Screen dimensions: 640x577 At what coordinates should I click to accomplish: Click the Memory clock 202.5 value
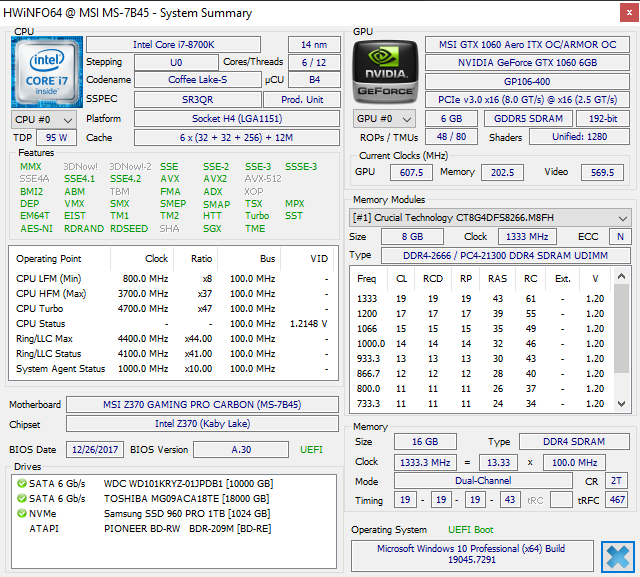(502, 173)
